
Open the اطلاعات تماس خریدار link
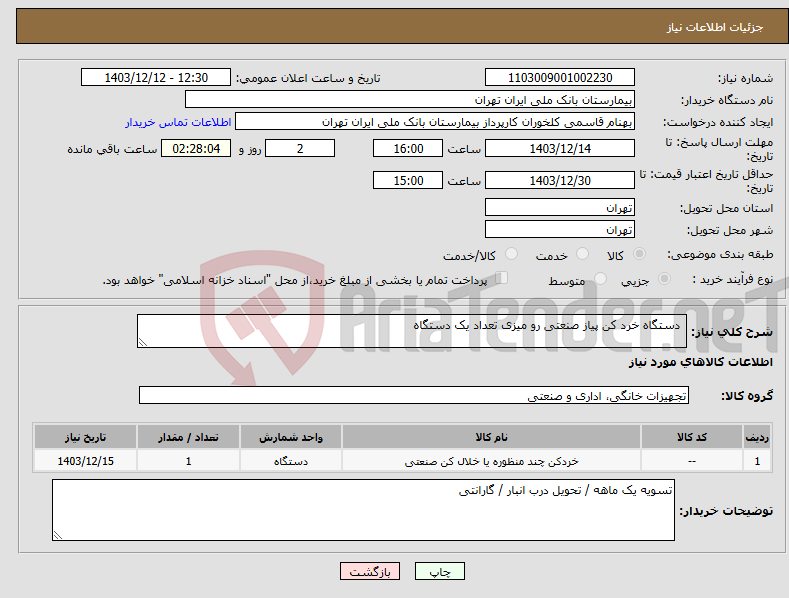[x=178, y=122]
